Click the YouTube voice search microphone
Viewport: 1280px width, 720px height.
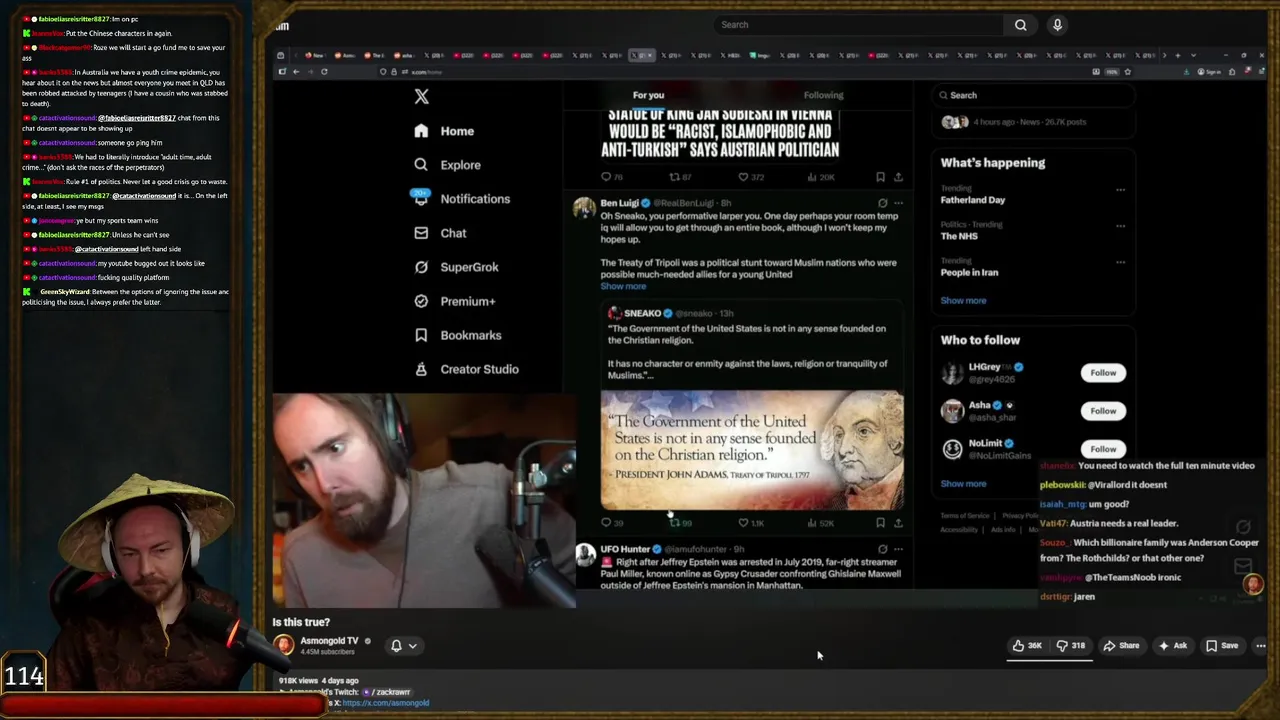[x=1057, y=25]
